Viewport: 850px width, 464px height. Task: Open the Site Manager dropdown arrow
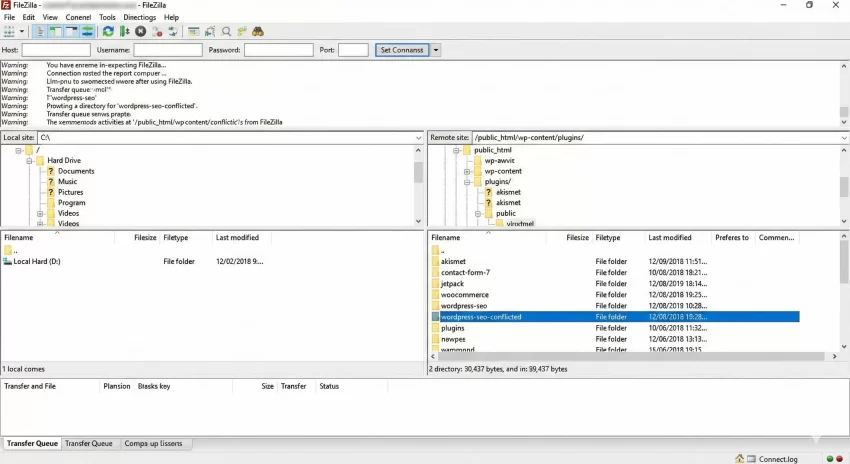coord(22,31)
